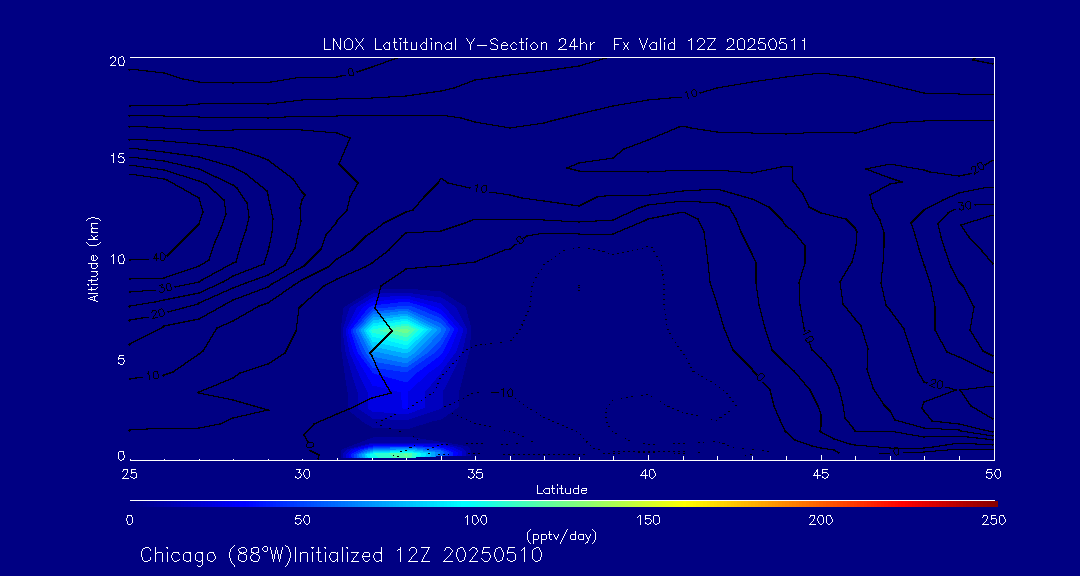Click altitude axis tick label 0

click(x=121, y=455)
